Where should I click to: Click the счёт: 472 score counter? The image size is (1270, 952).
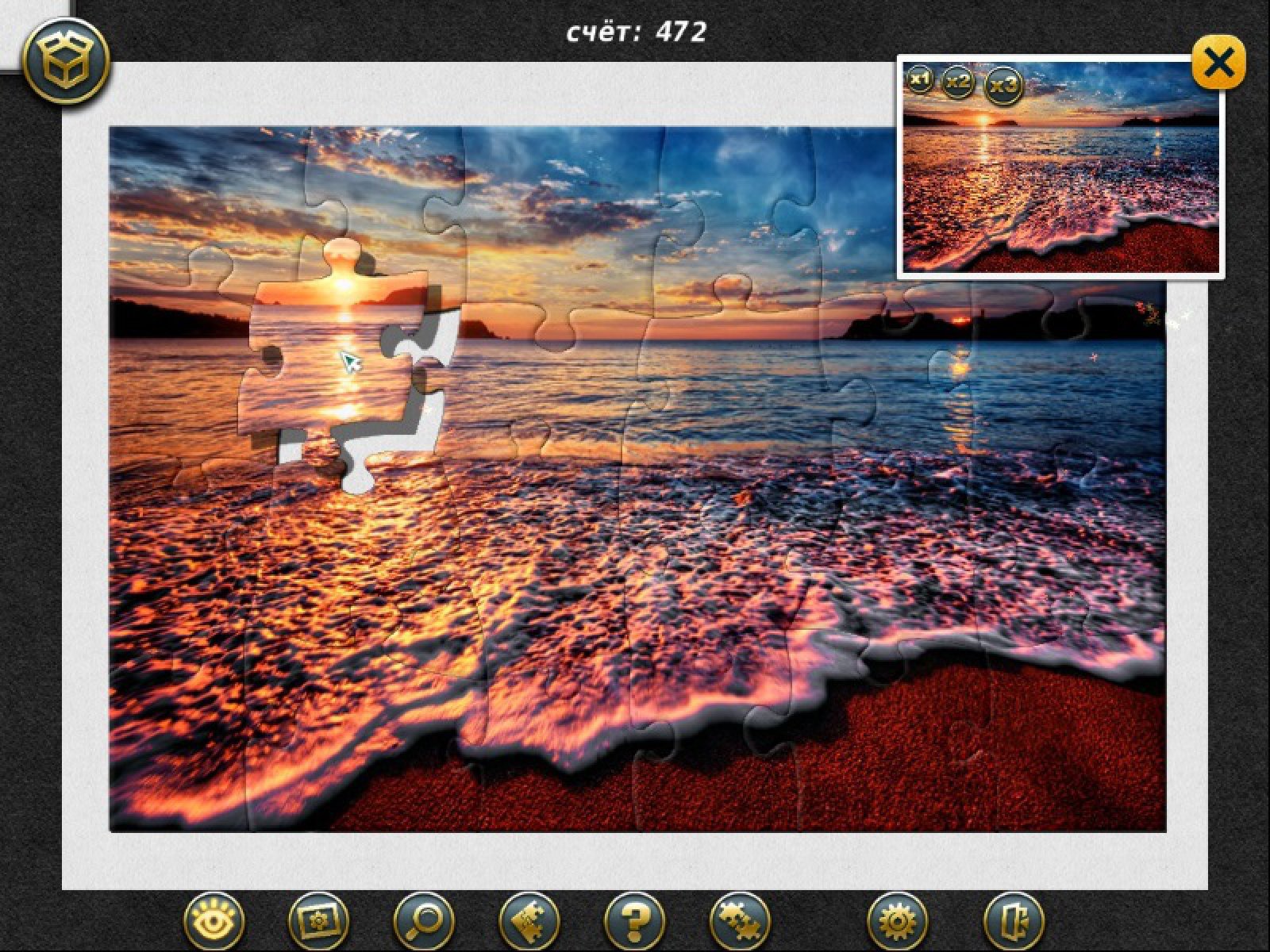(x=636, y=32)
